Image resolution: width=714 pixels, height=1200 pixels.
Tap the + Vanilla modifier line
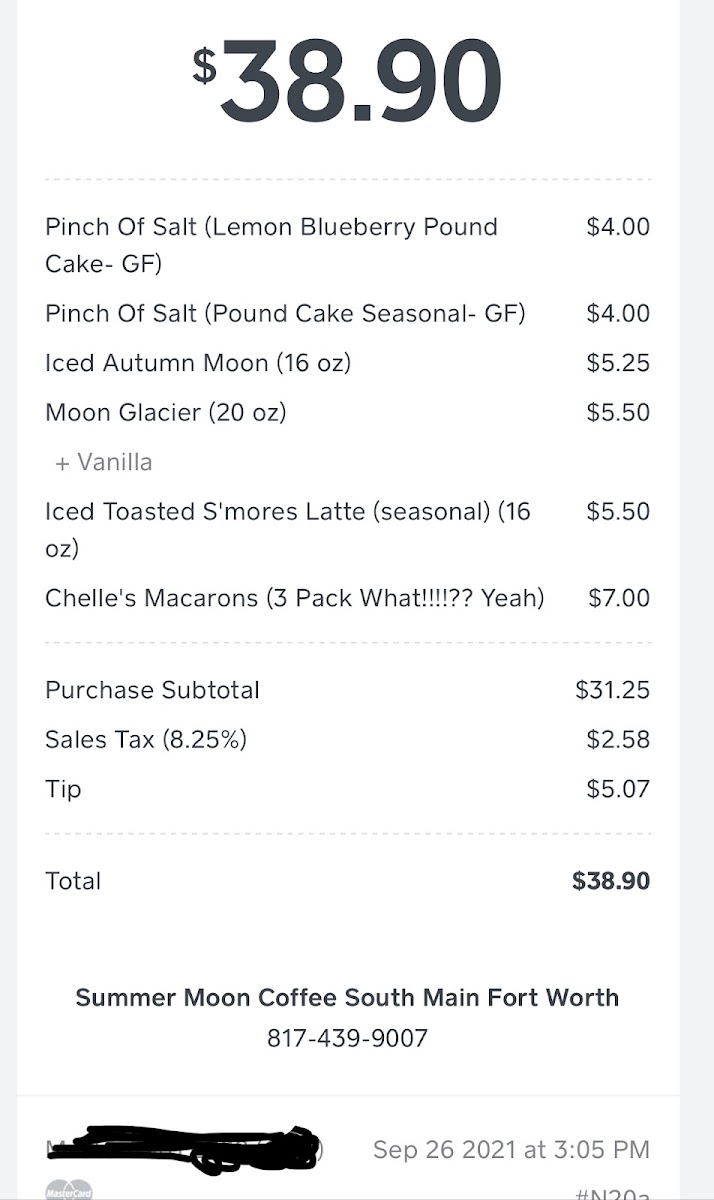104,462
